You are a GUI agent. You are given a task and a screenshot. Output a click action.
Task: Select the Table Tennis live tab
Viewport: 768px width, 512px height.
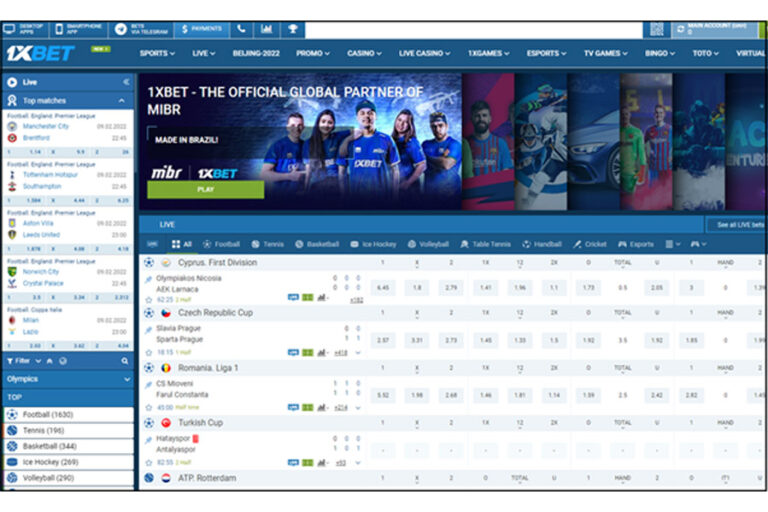point(485,244)
